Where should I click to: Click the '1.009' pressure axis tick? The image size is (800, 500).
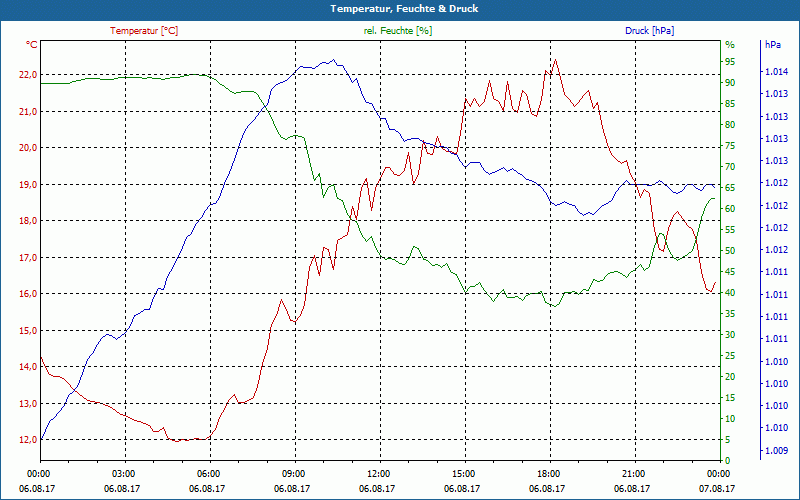point(777,451)
